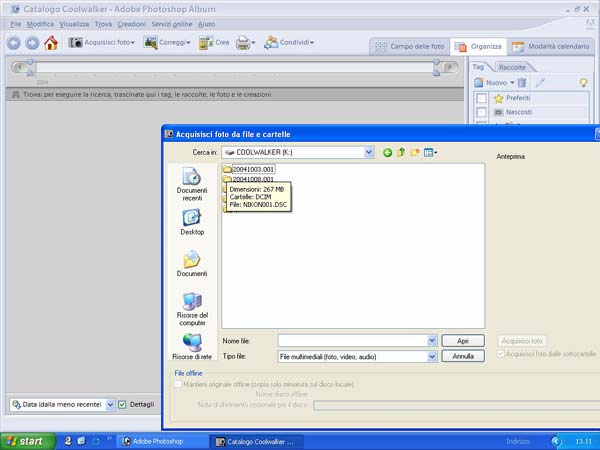The image size is (600, 450).
Task: Select folder 20041008.001
Action: (x=249, y=179)
